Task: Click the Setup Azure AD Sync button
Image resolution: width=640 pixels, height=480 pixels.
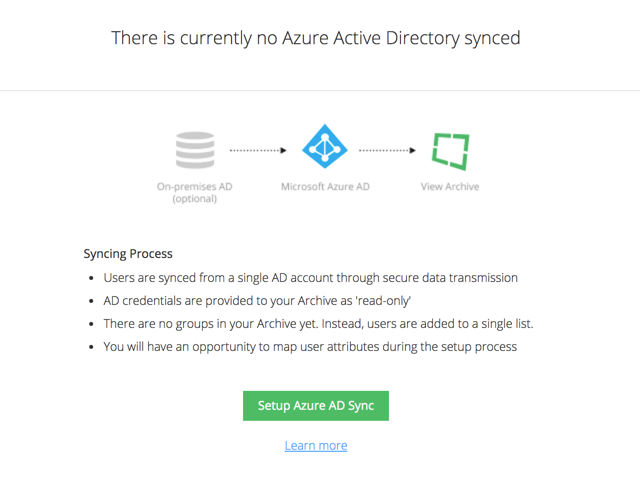Action: [x=316, y=406]
